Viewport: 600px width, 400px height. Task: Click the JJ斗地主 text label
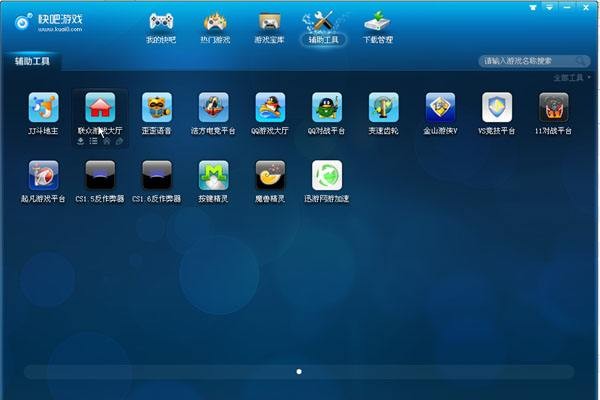(x=43, y=131)
